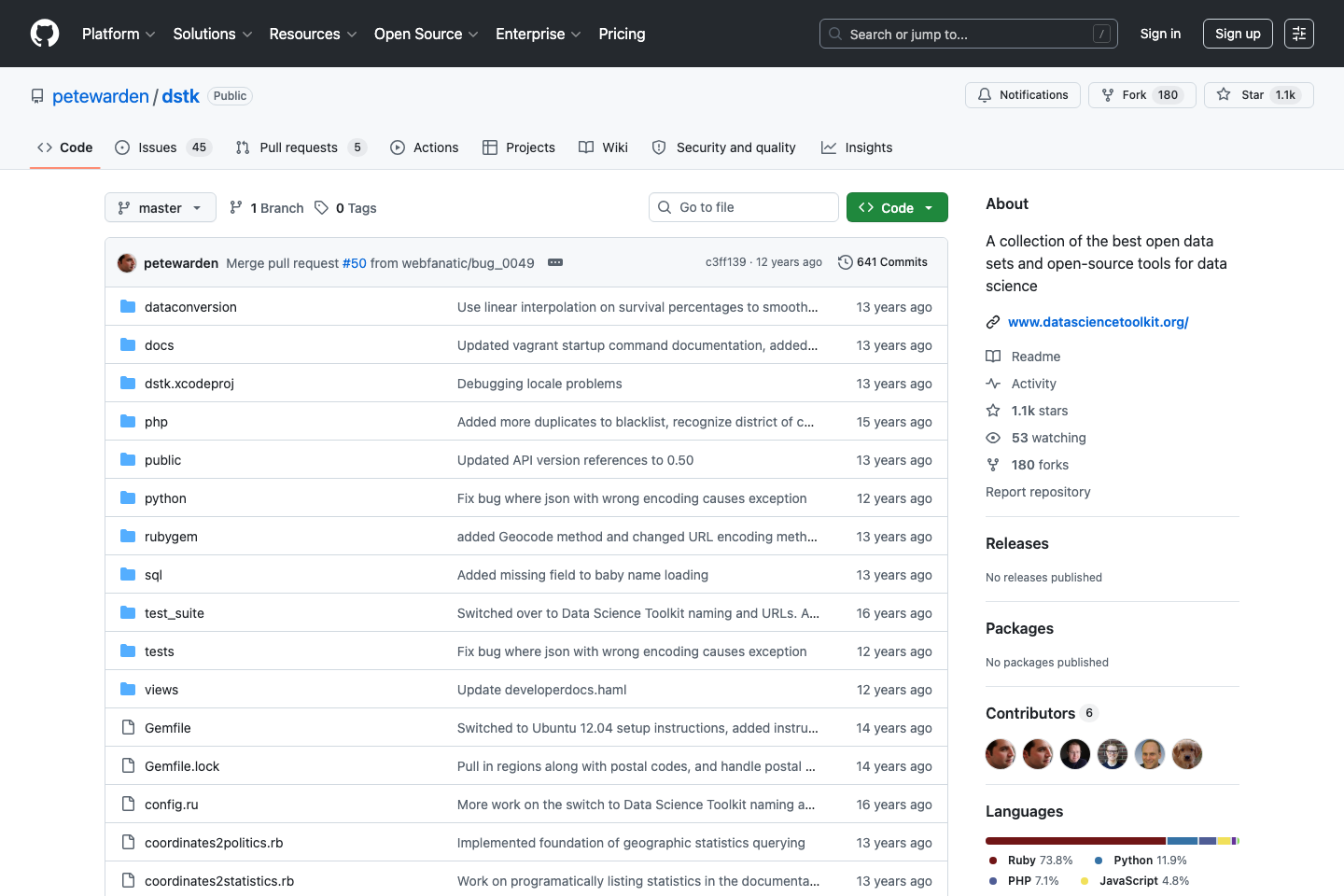This screenshot has height=896, width=1344.
Task: Open the command palette icon top-right
Action: click(x=1299, y=34)
